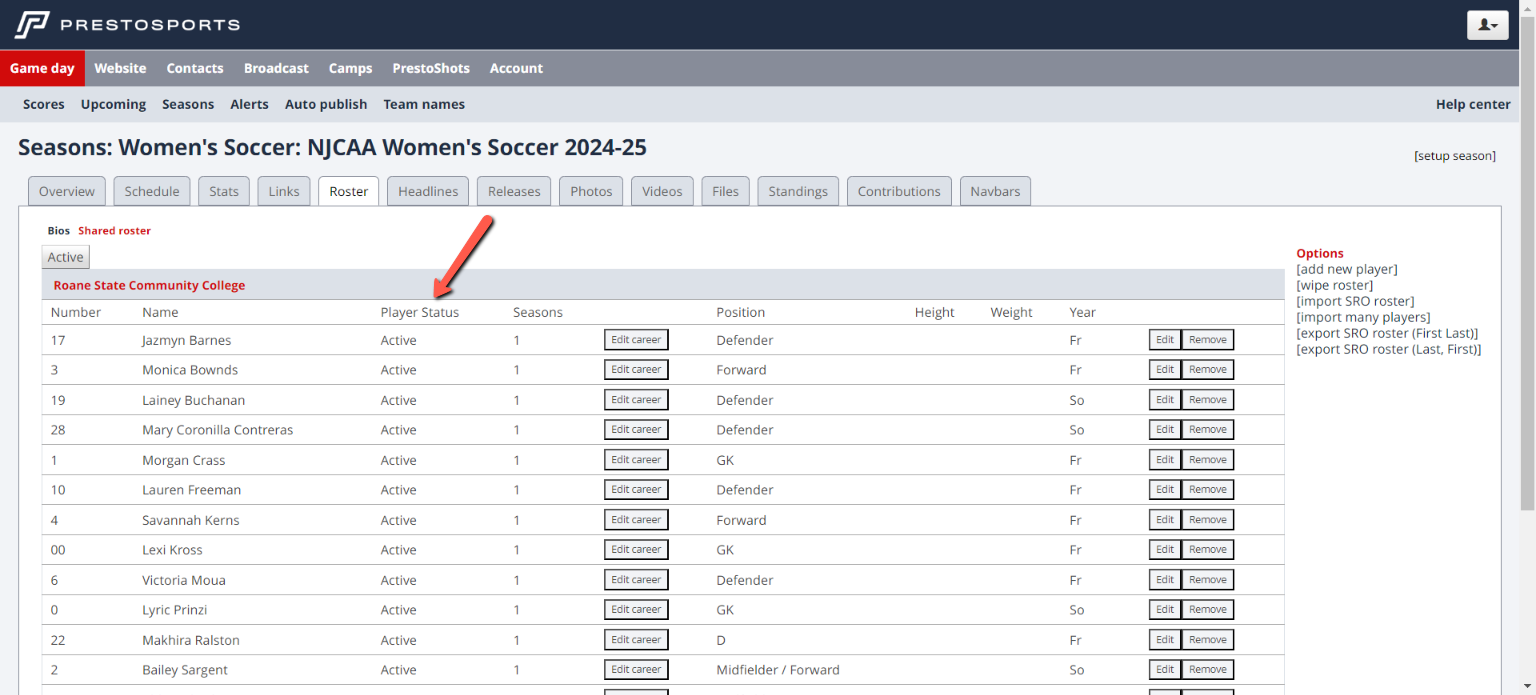Switch to the Photos tab
1536x695 pixels.
tap(591, 191)
